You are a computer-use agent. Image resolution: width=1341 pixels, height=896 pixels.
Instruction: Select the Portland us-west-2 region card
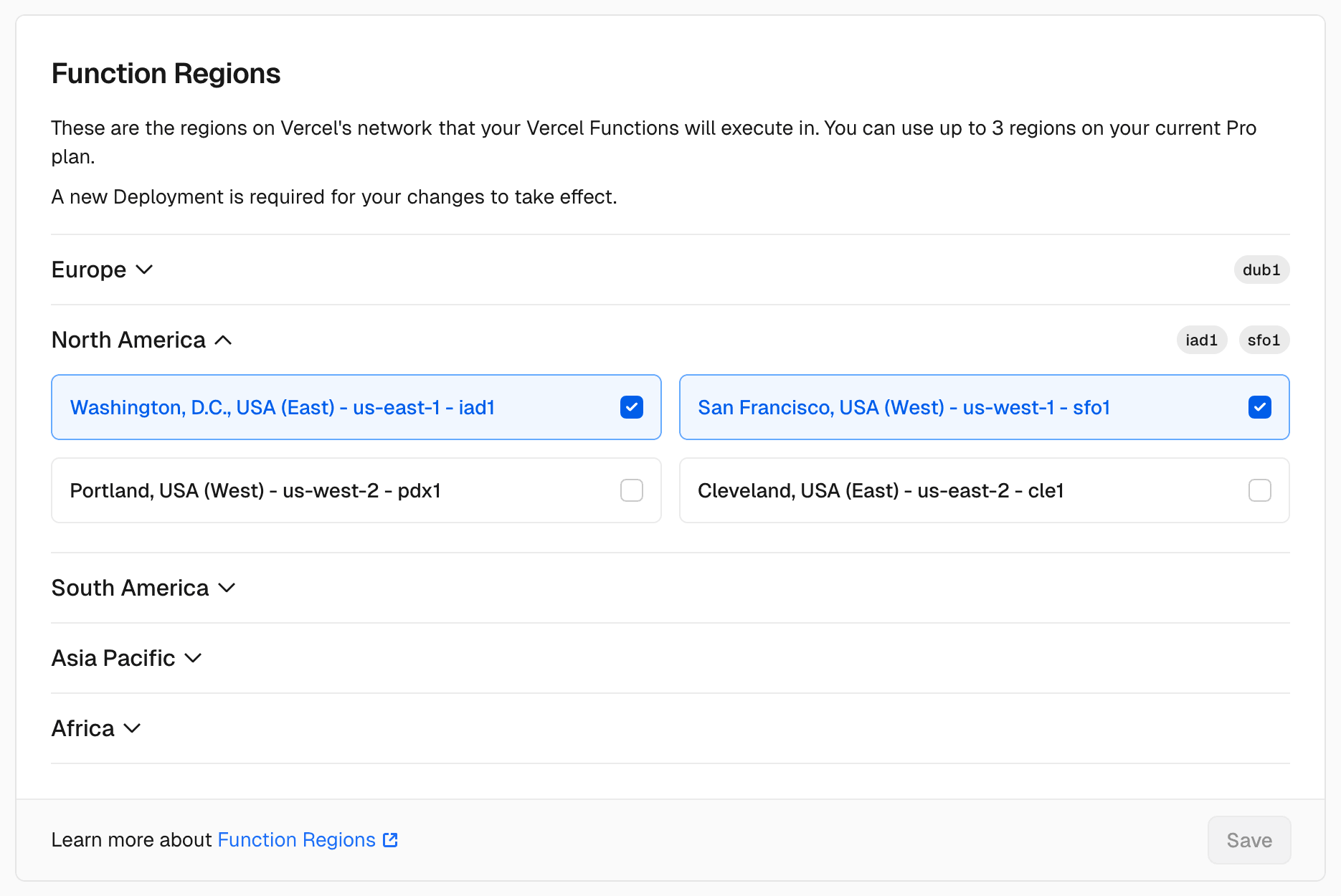[x=287, y=490]
